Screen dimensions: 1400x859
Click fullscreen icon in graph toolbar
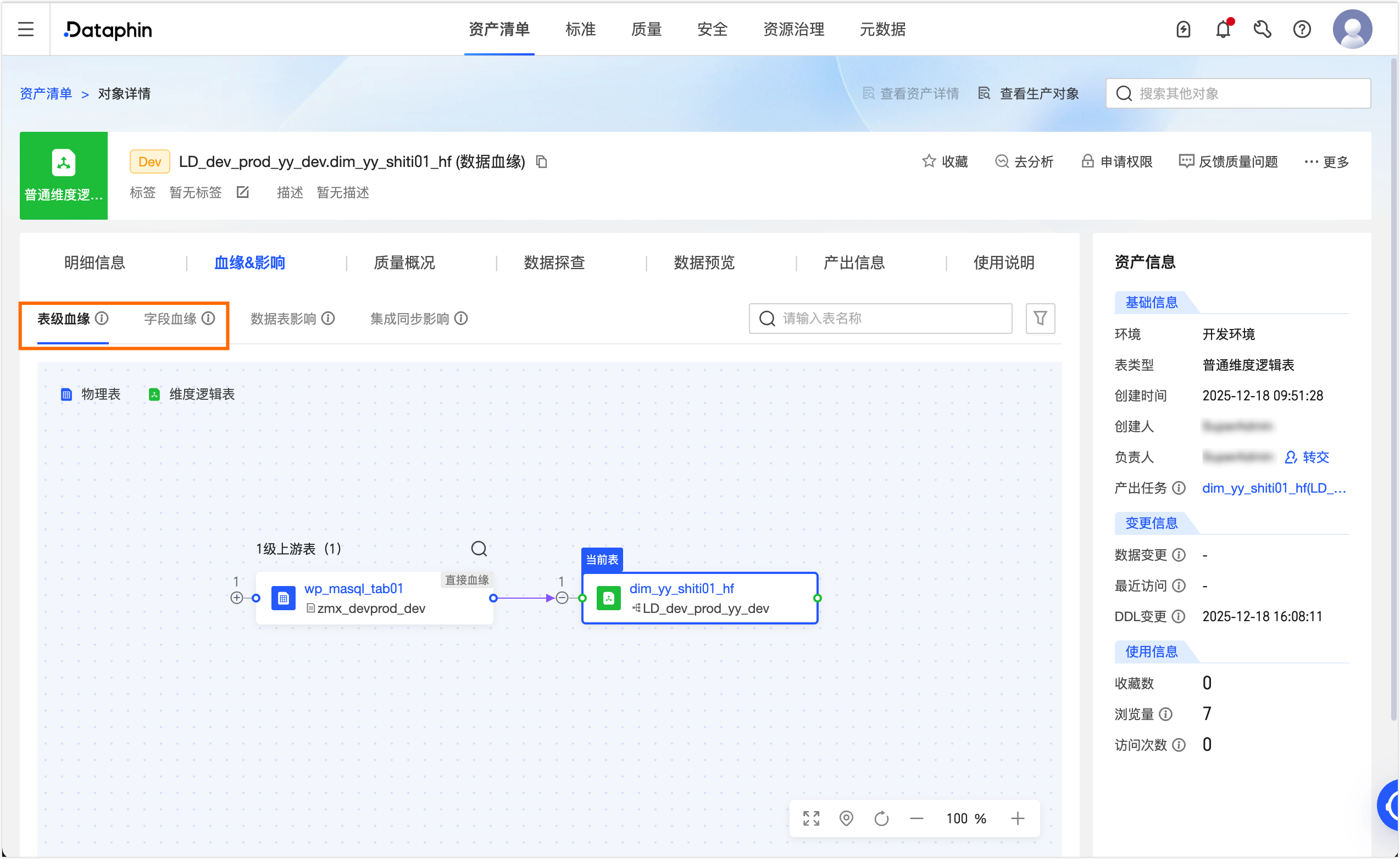[x=811, y=818]
